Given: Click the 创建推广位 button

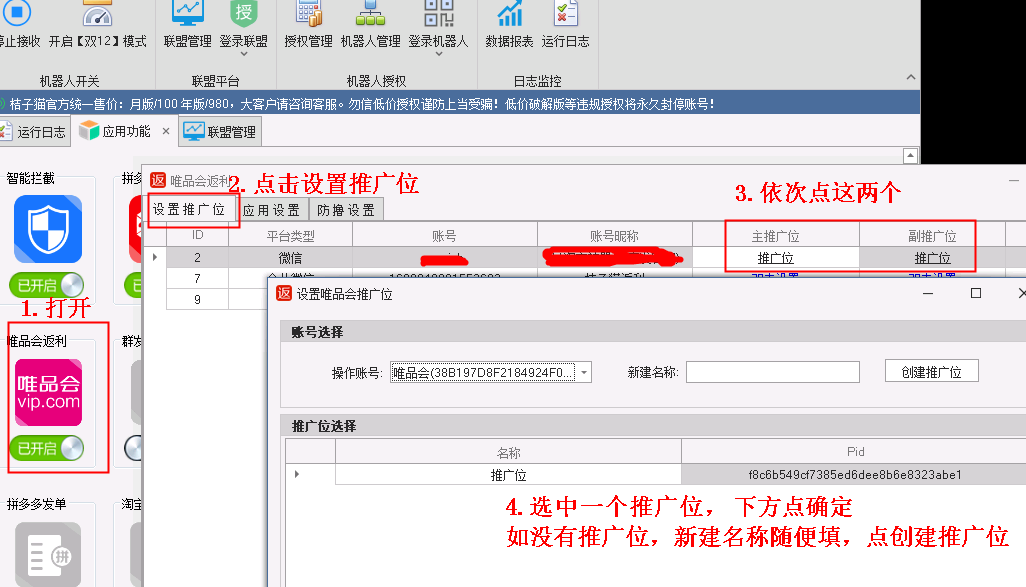Looking at the screenshot, I should point(931,372).
